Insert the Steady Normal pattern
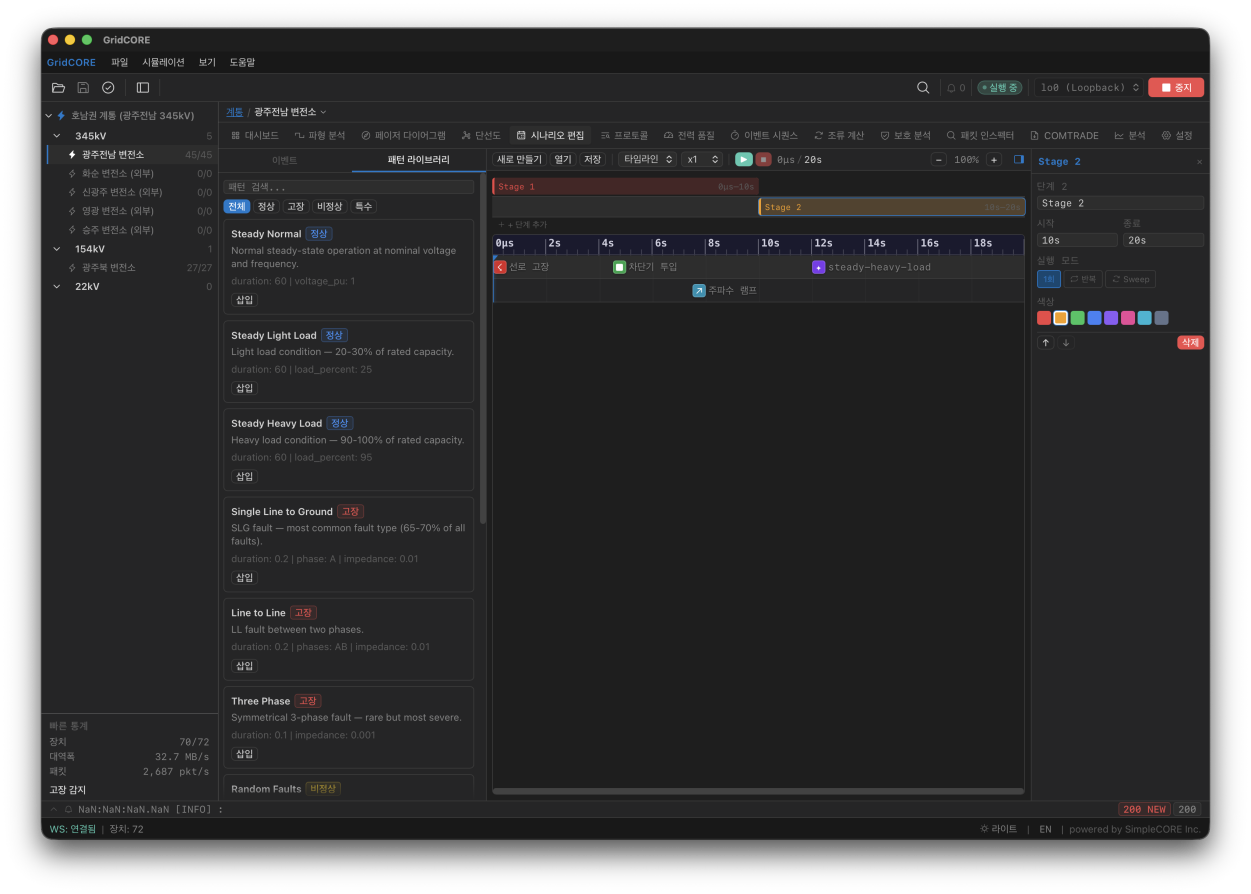Image resolution: width=1251 pixels, height=894 pixels. 245,300
